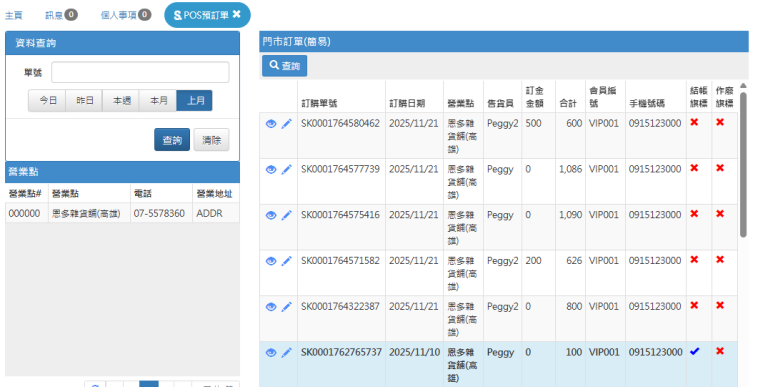Open 個人事項 tab
This screenshot has height=387, width=768.
[x=126, y=15]
